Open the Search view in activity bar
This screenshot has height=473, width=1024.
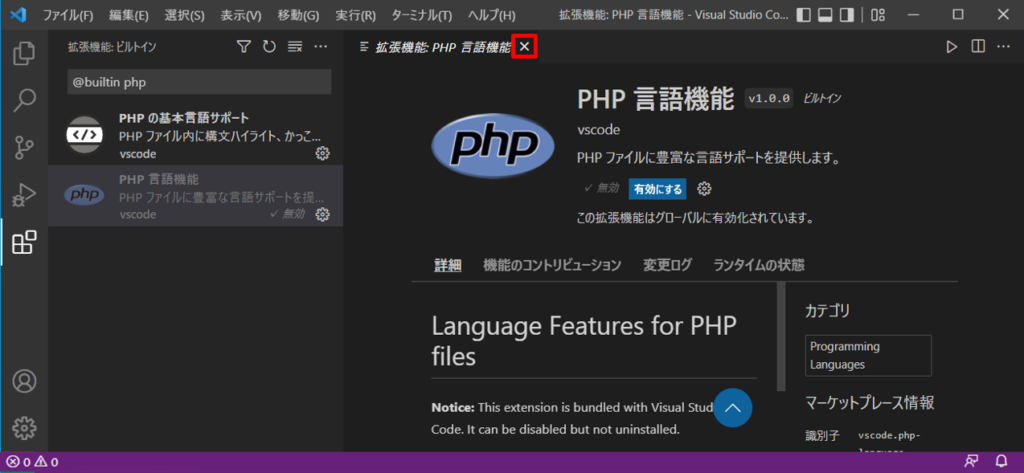pyautogui.click(x=24, y=100)
